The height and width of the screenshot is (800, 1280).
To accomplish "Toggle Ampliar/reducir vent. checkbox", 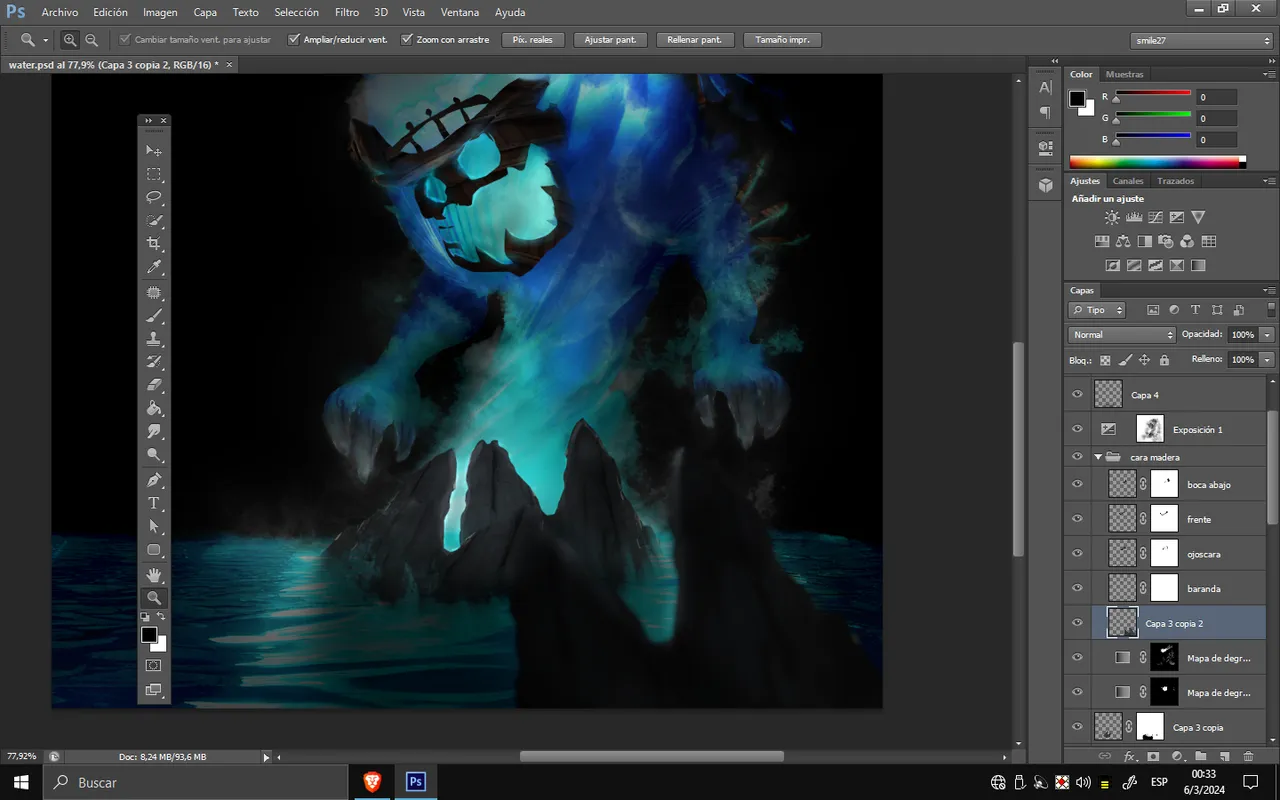I will pos(294,40).
